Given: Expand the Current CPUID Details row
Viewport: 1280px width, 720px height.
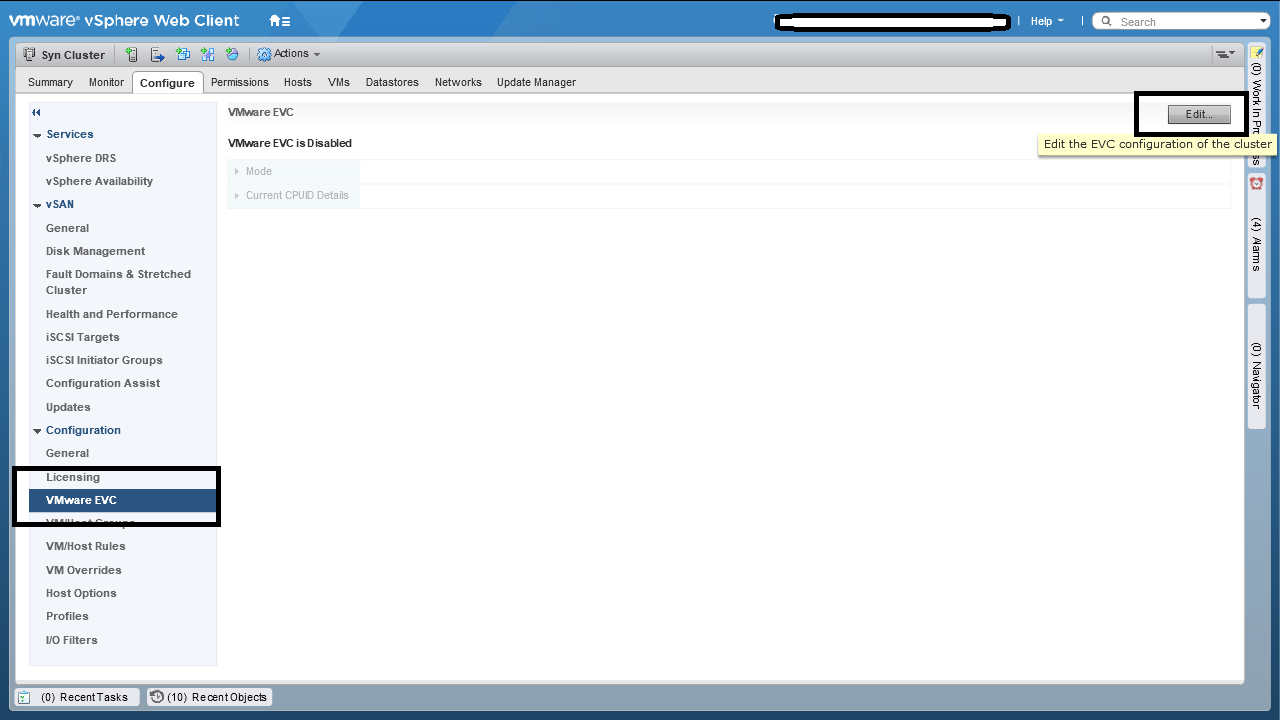Looking at the screenshot, I should pyautogui.click(x=236, y=196).
